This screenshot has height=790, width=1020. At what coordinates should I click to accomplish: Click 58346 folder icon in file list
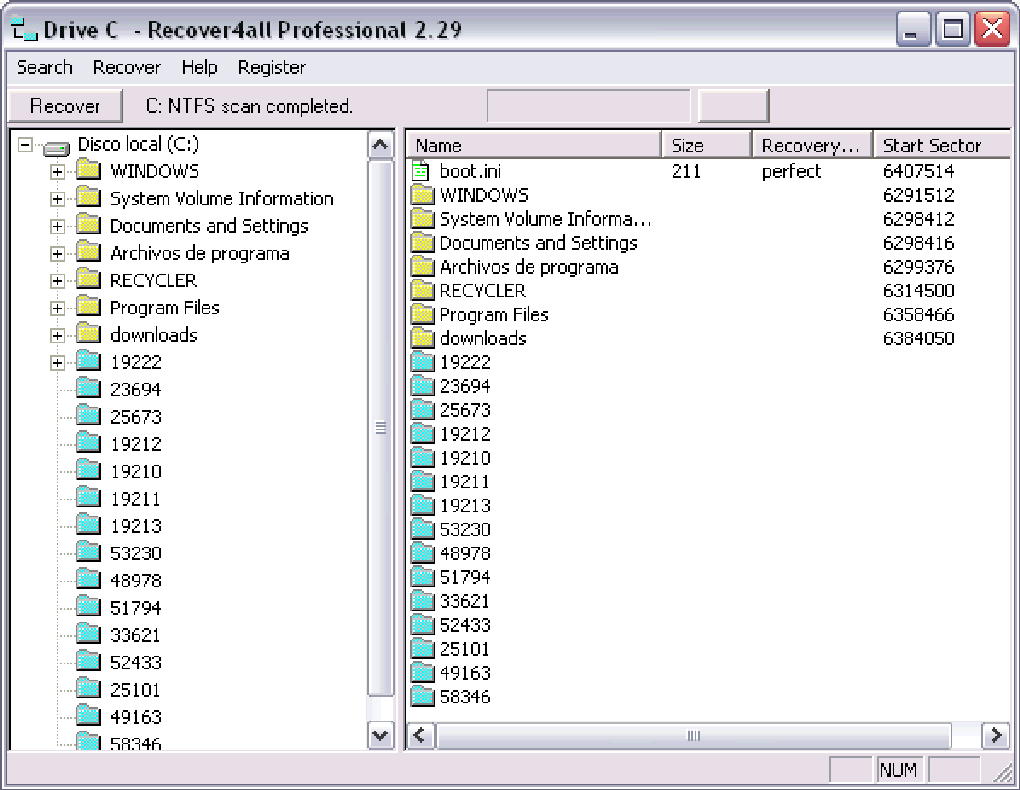(423, 697)
